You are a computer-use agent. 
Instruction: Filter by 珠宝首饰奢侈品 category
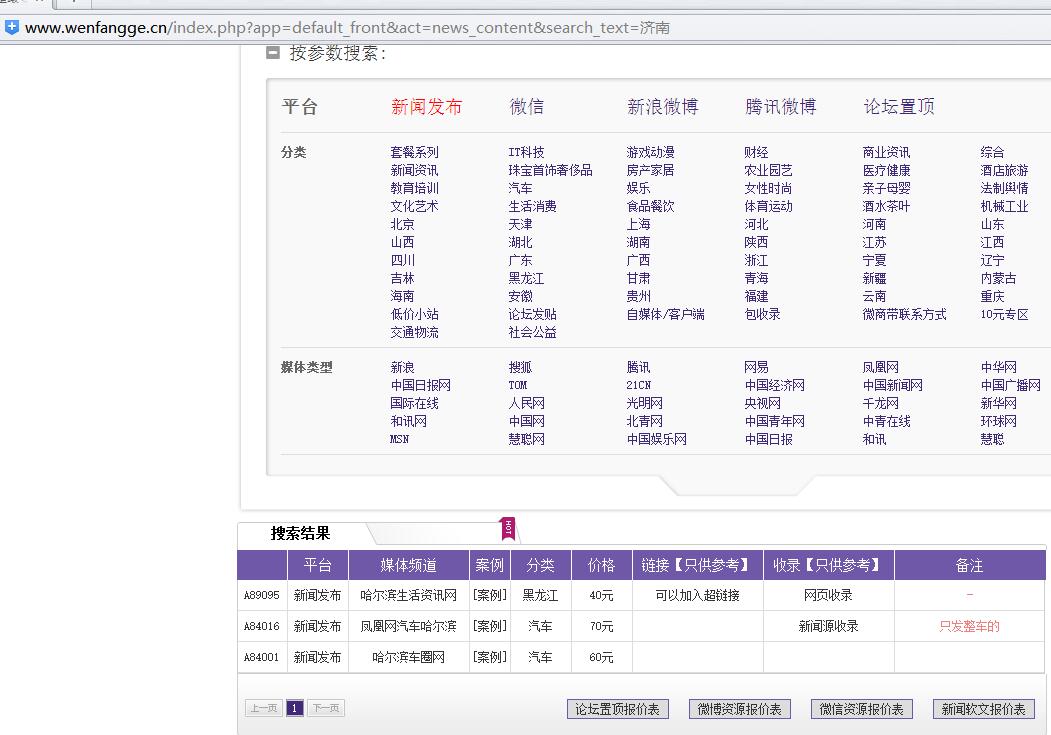(x=550, y=170)
